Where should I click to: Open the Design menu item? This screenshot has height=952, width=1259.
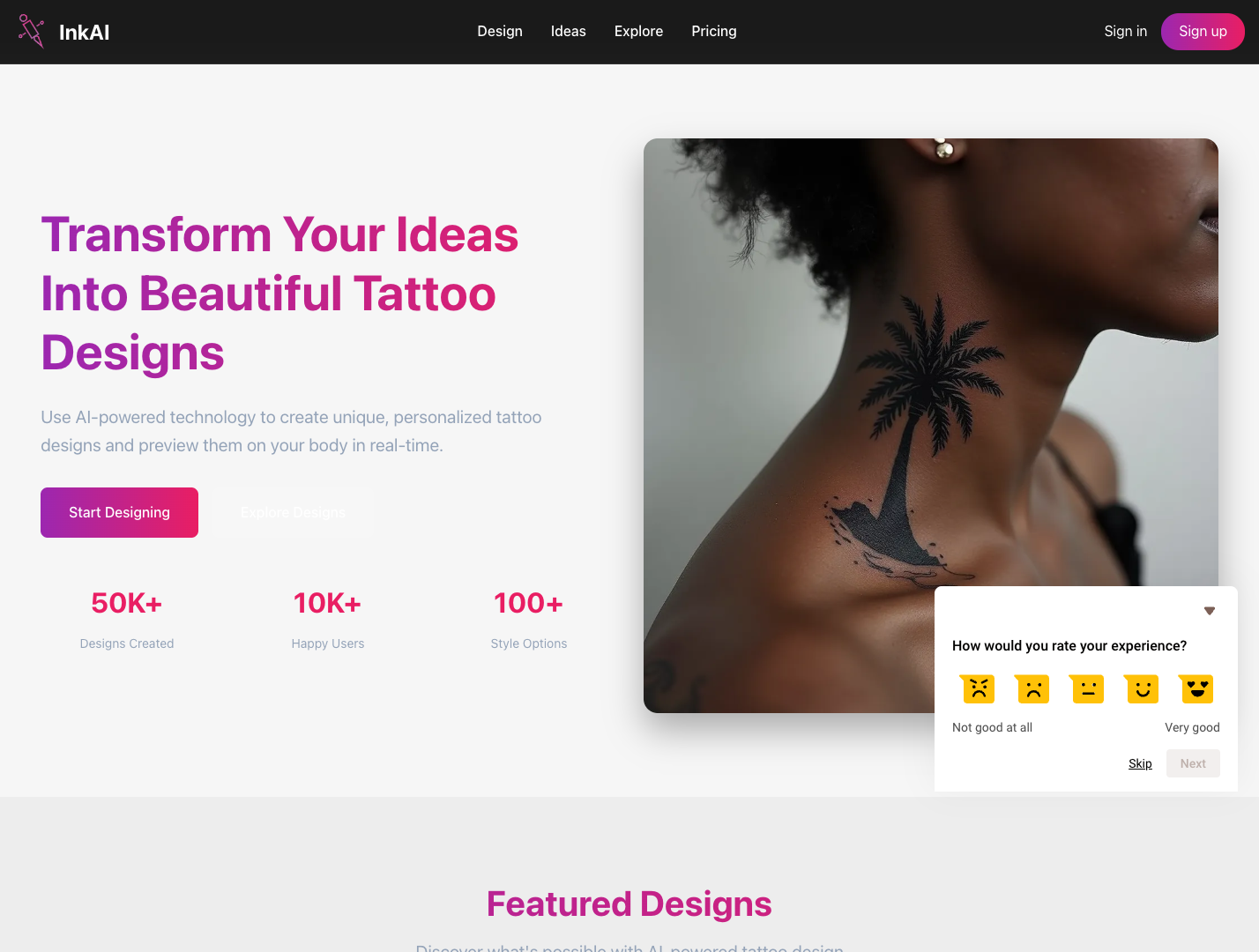coord(500,32)
